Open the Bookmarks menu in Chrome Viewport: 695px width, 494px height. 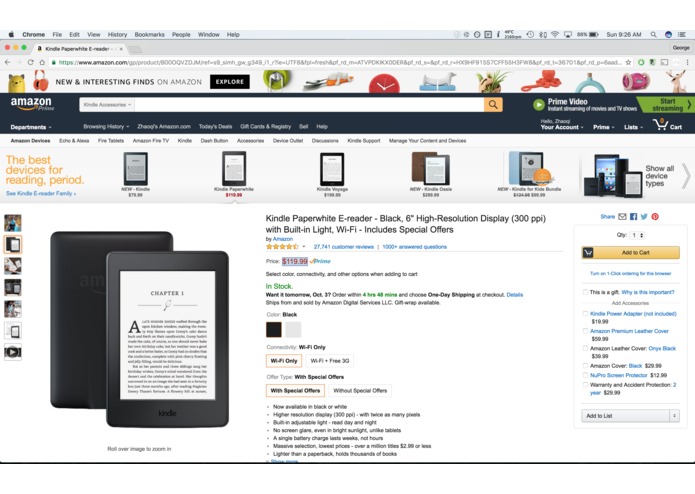coord(149,35)
